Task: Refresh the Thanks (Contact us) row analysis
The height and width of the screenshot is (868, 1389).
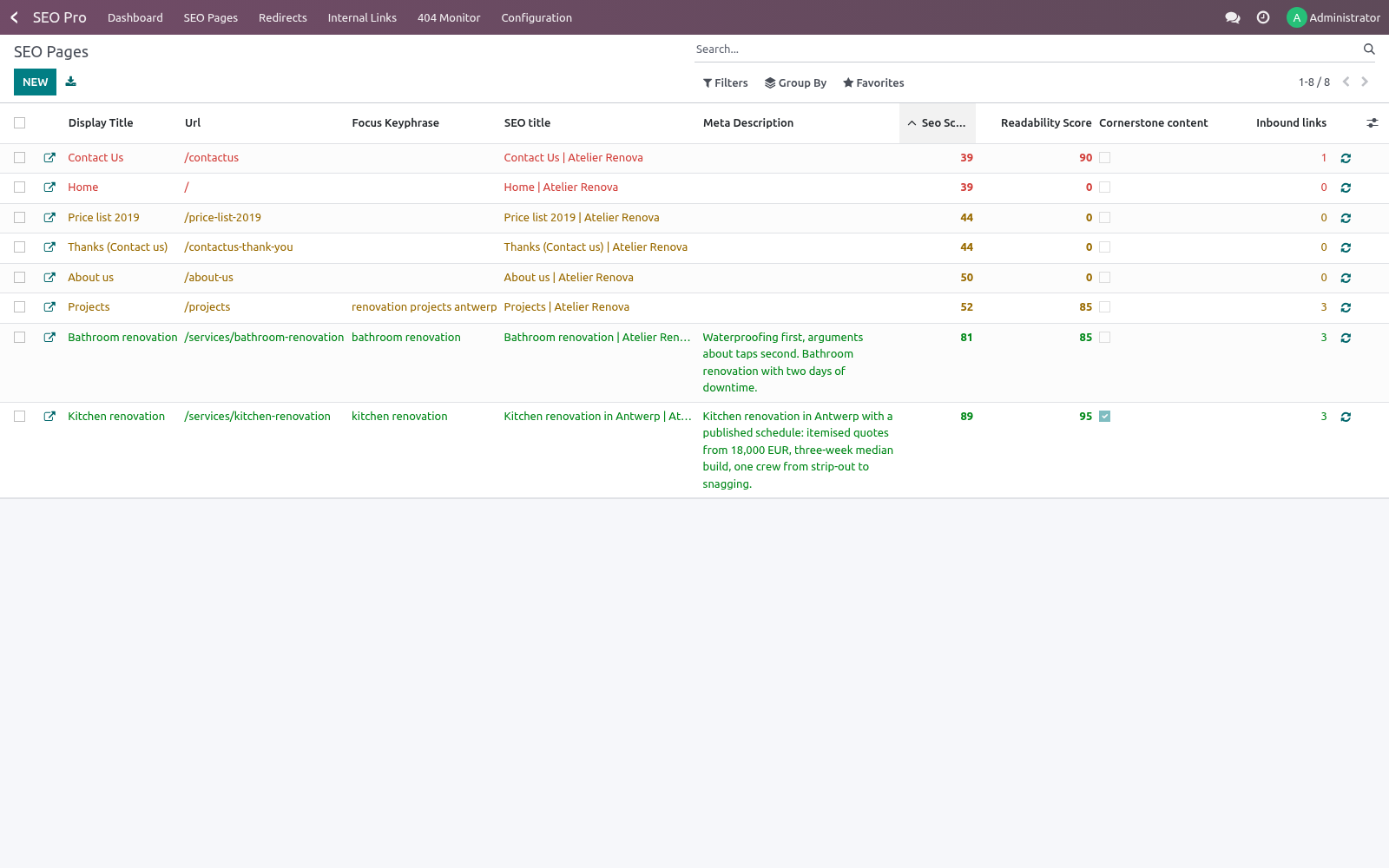Action: click(1346, 247)
